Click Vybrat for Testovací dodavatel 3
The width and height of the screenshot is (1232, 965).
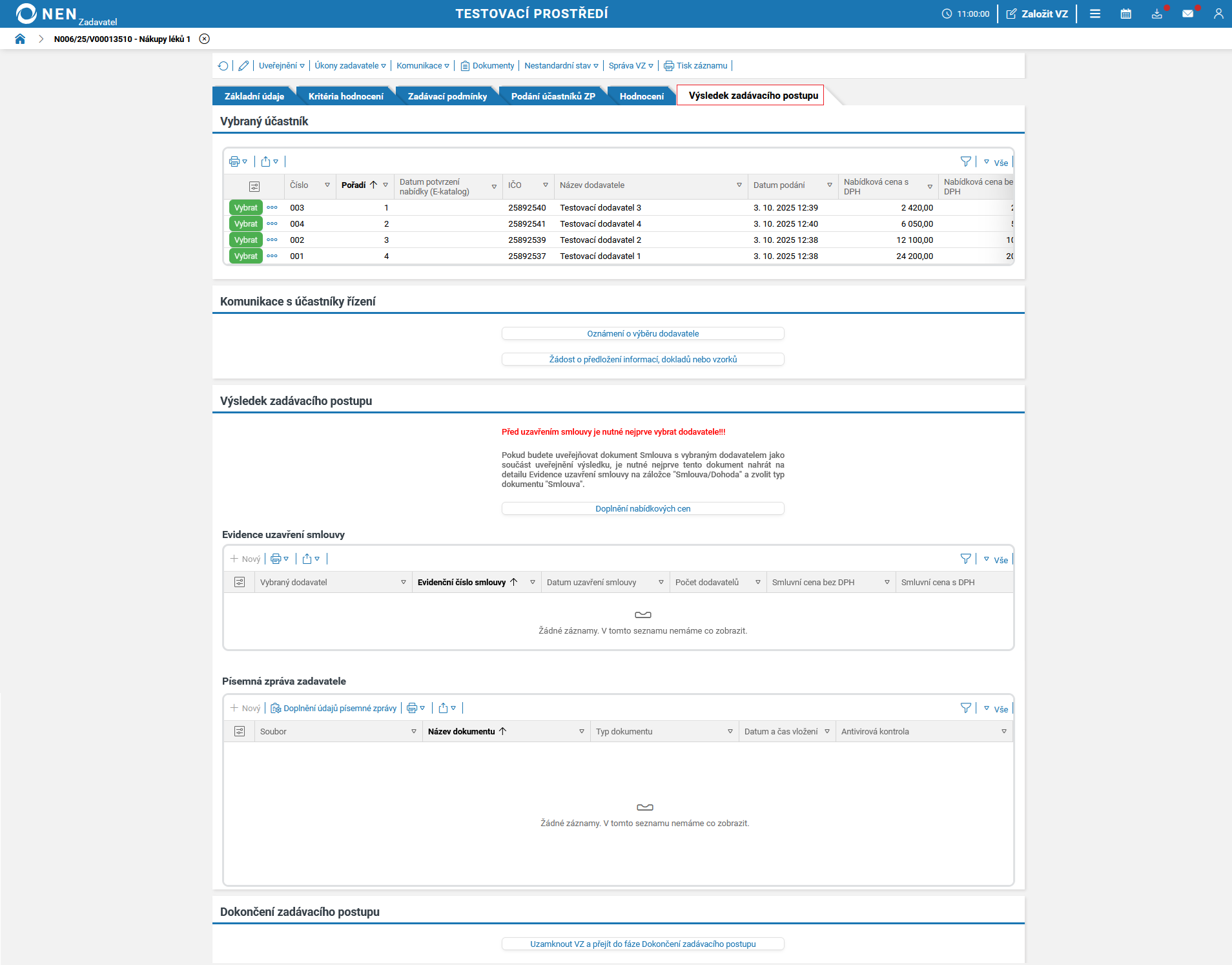[x=245, y=207]
